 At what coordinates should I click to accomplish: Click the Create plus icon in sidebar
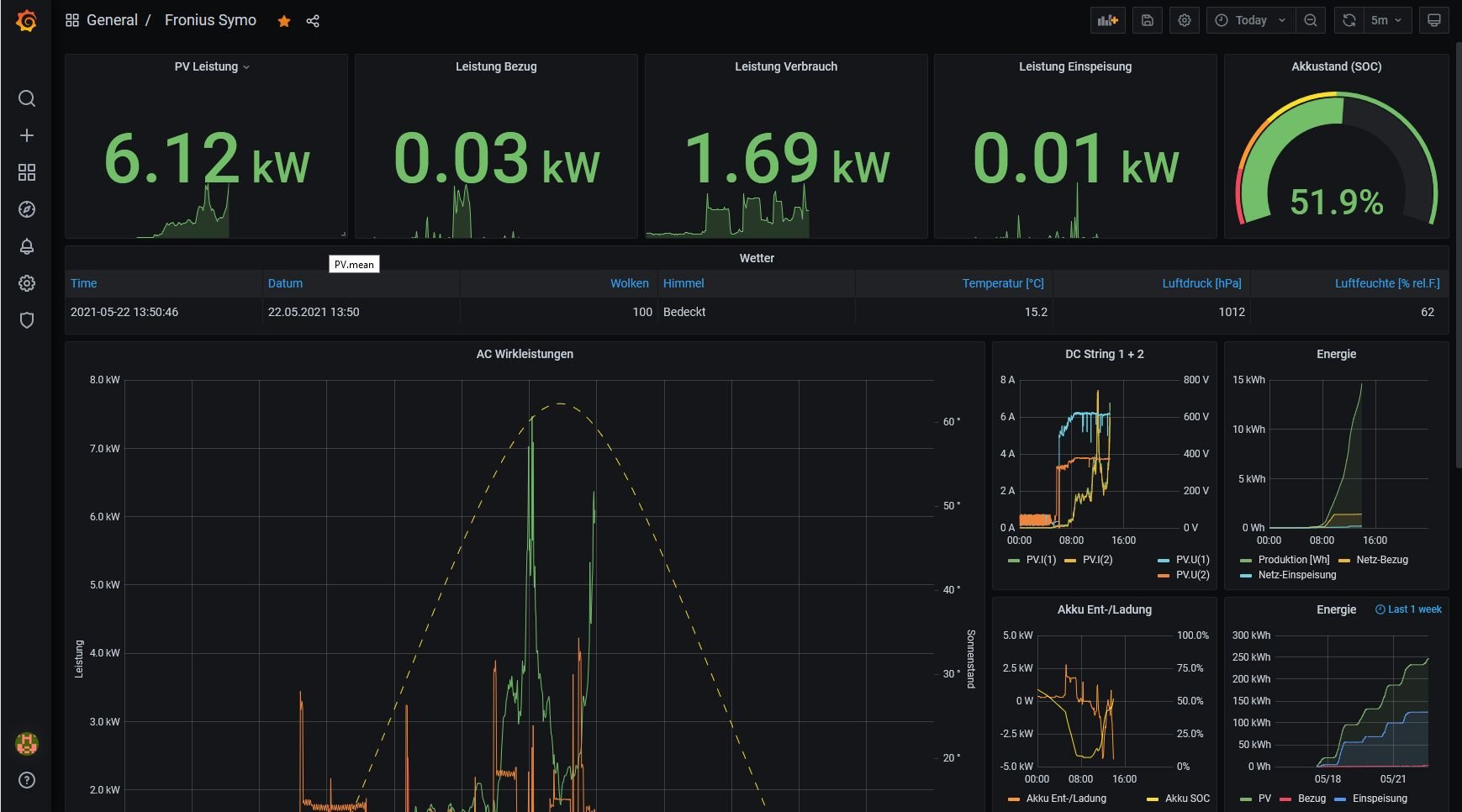27,135
